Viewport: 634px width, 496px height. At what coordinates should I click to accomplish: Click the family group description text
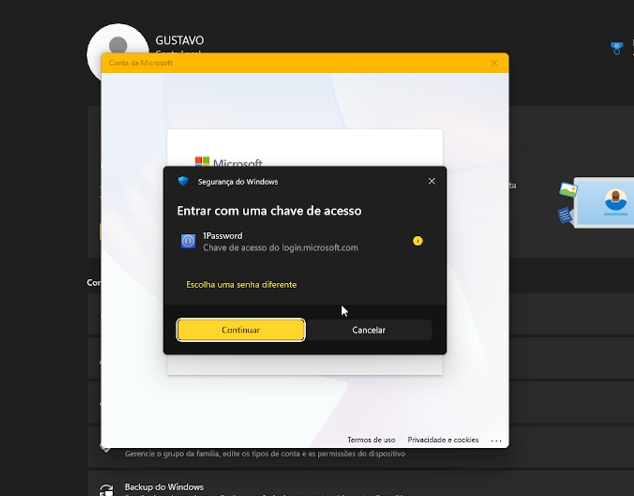[265, 454]
